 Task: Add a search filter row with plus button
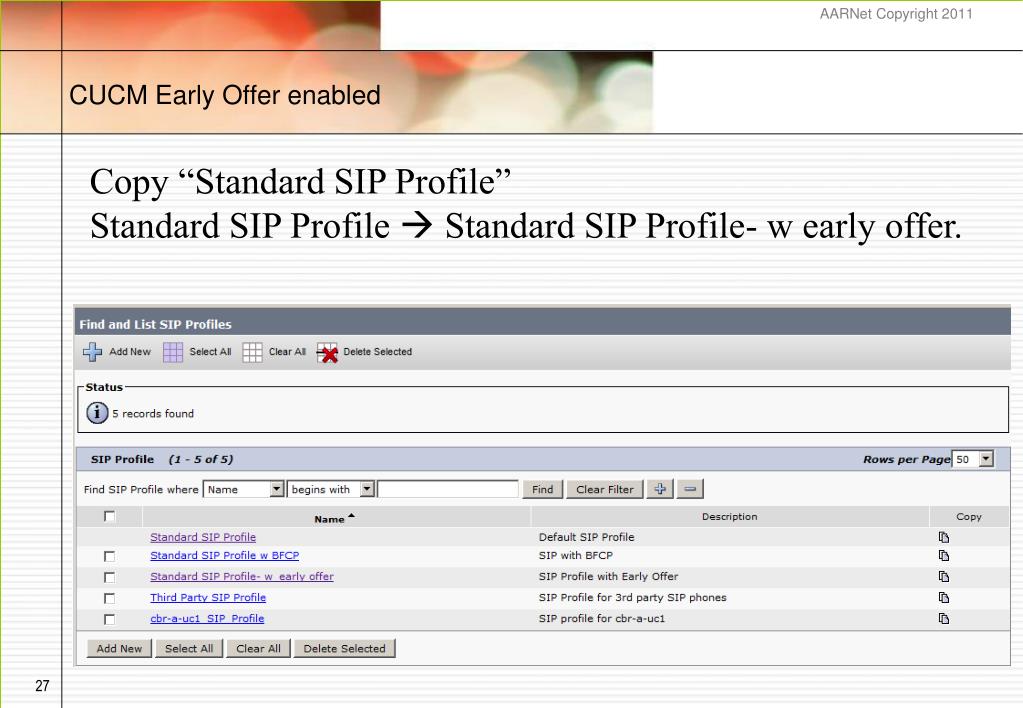click(660, 489)
